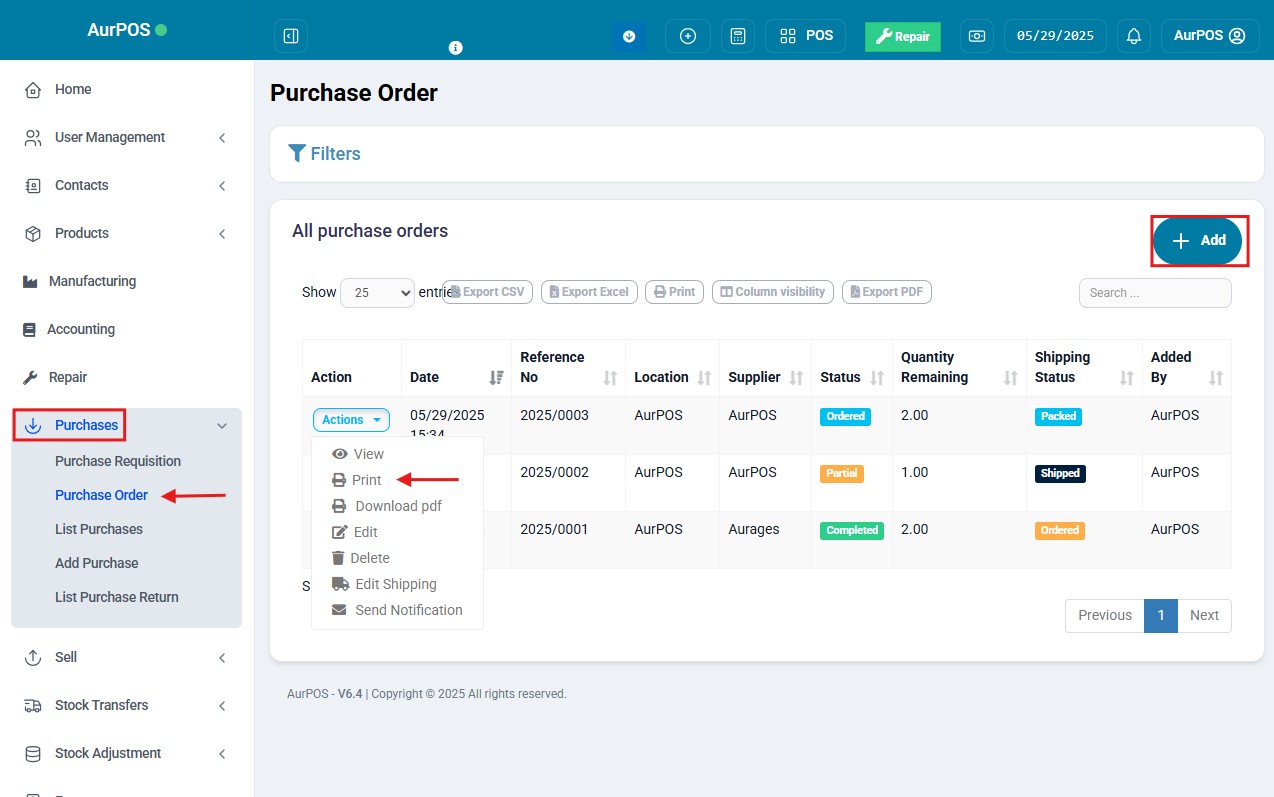Image resolution: width=1274 pixels, height=797 pixels.
Task: Click the plus circle icon in header
Action: 688,36
